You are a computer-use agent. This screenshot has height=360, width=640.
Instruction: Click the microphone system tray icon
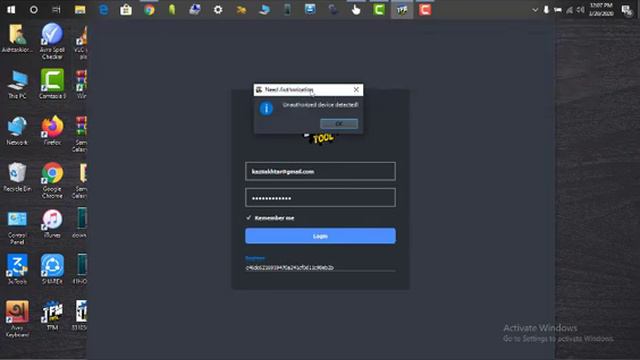click(546, 10)
